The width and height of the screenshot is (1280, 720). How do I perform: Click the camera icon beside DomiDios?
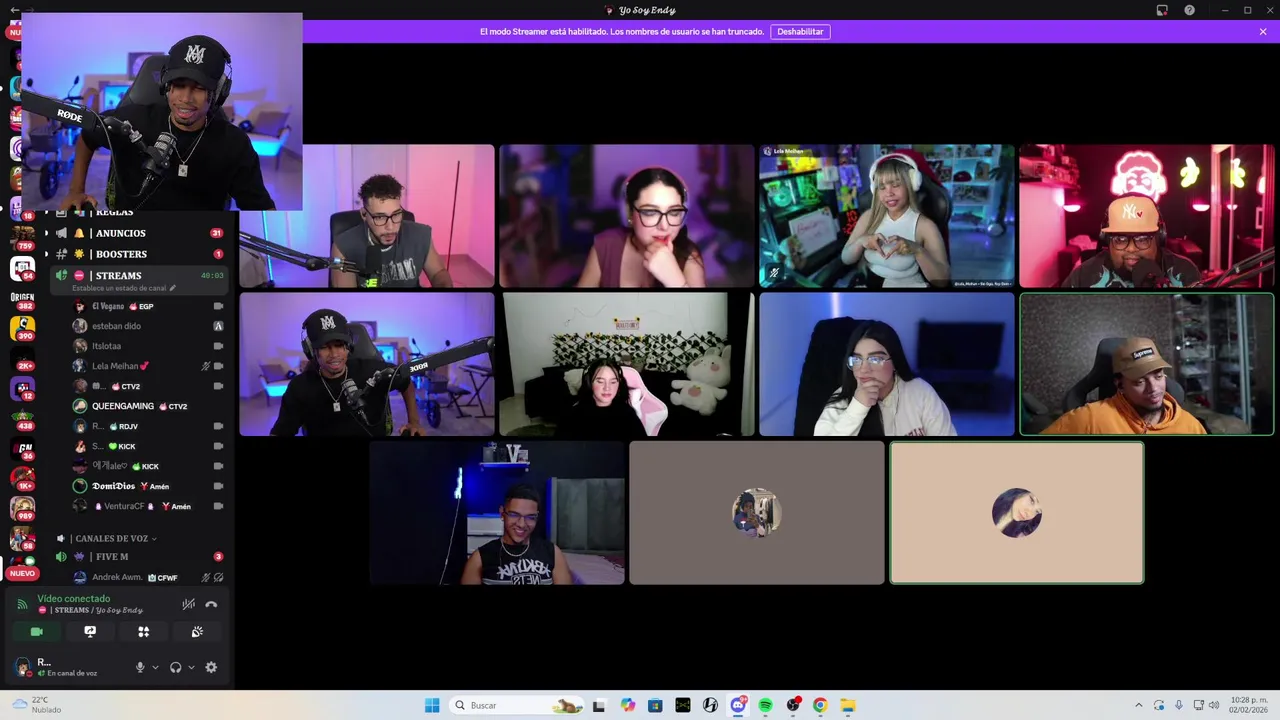click(218, 486)
